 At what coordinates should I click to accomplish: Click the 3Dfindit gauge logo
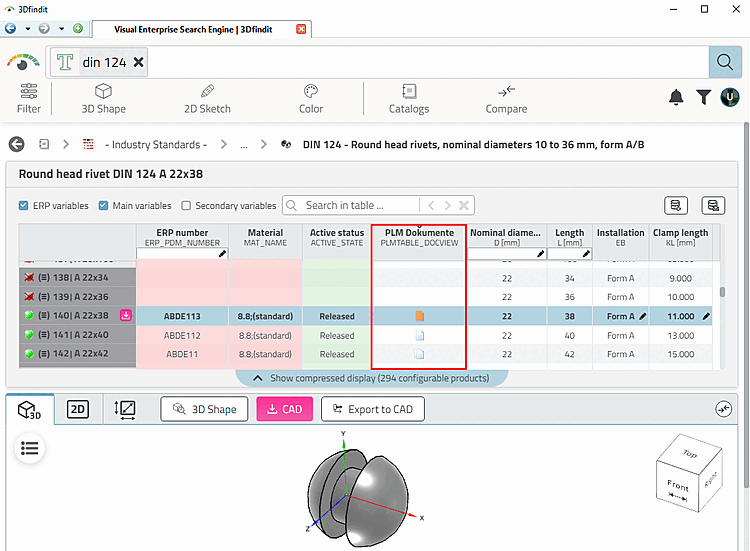[x=22, y=62]
